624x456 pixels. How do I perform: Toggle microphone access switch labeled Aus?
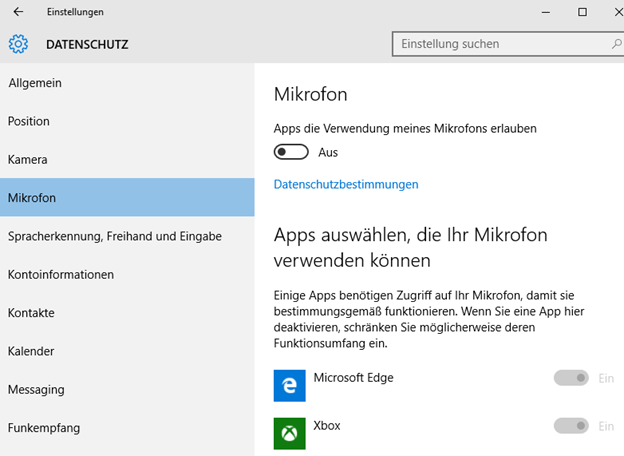(291, 152)
